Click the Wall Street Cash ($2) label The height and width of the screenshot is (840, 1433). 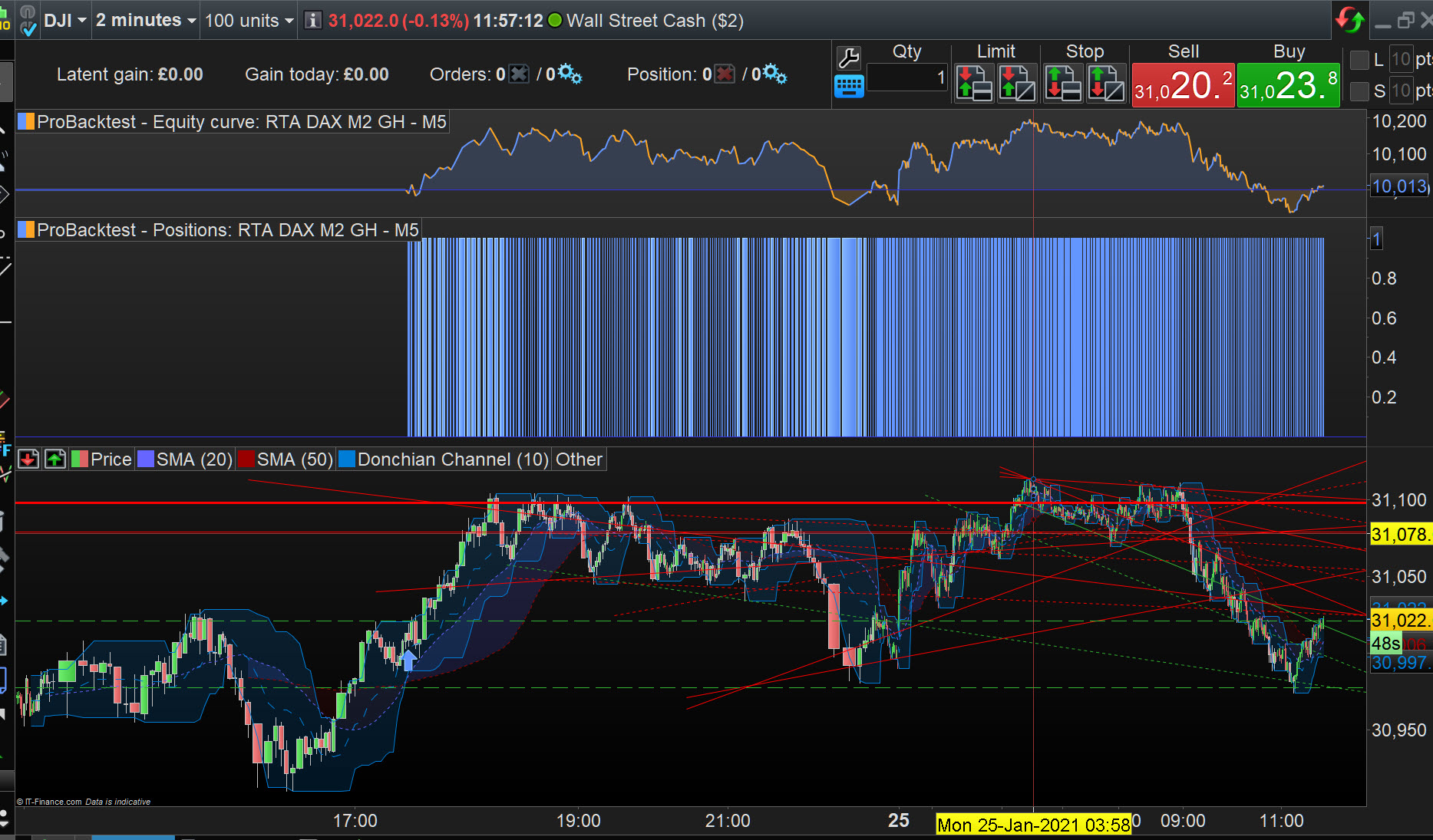click(x=655, y=21)
